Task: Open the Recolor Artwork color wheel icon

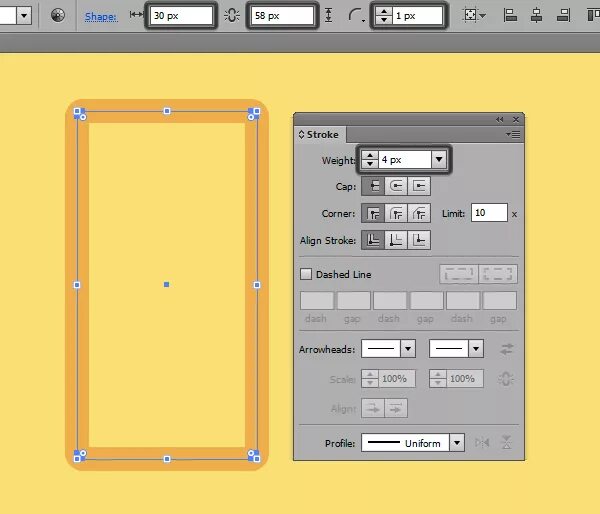Action: point(58,15)
